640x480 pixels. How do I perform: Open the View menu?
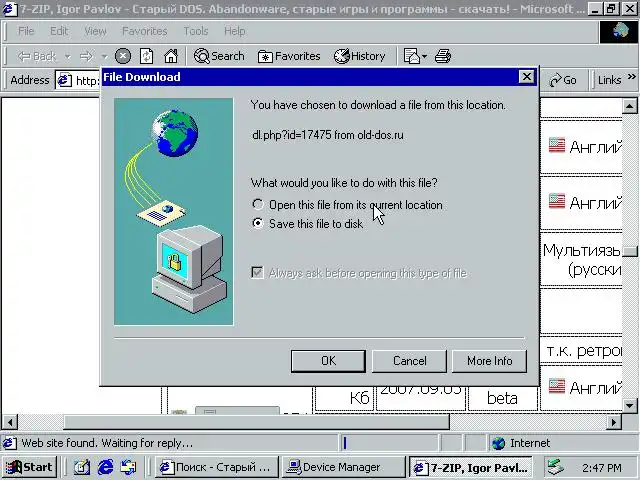95,31
